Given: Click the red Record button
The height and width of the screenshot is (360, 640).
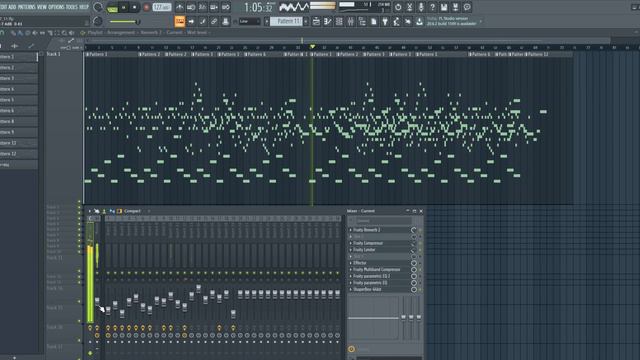Looking at the screenshot, I should click(x=146, y=7).
